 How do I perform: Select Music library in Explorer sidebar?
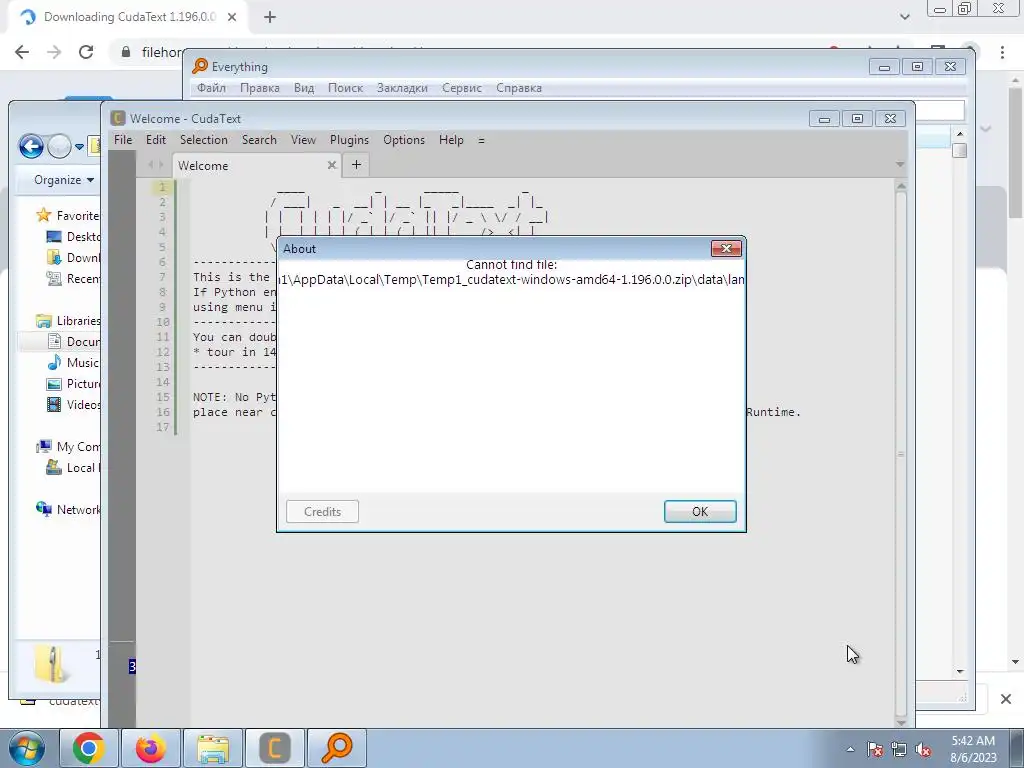click(73, 362)
